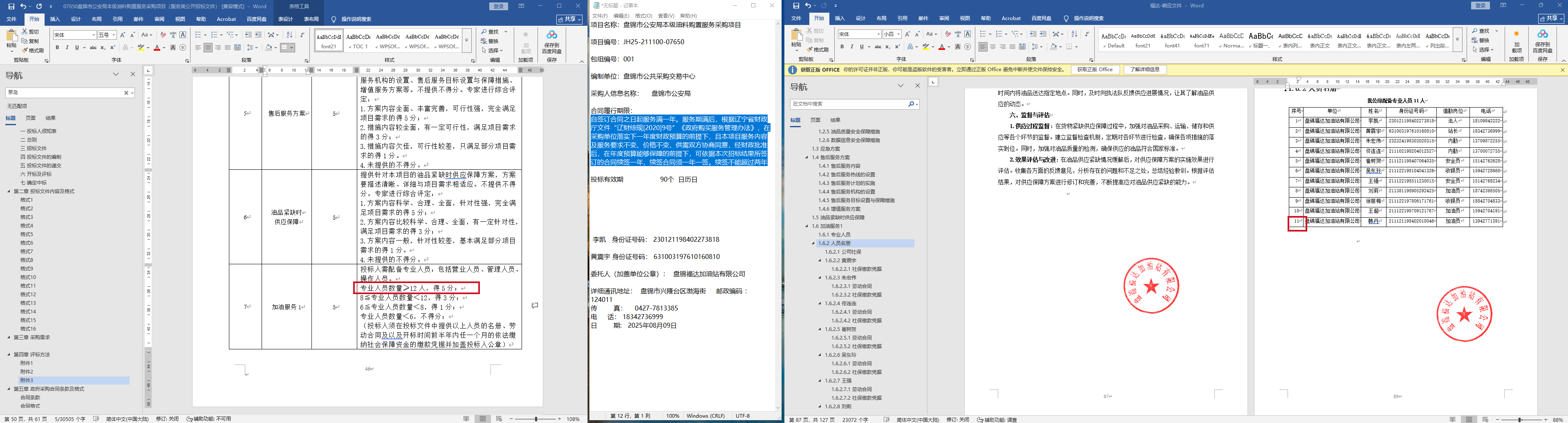
Task: Toggle justify alignment in right Word ribbon
Action: pos(1012,46)
